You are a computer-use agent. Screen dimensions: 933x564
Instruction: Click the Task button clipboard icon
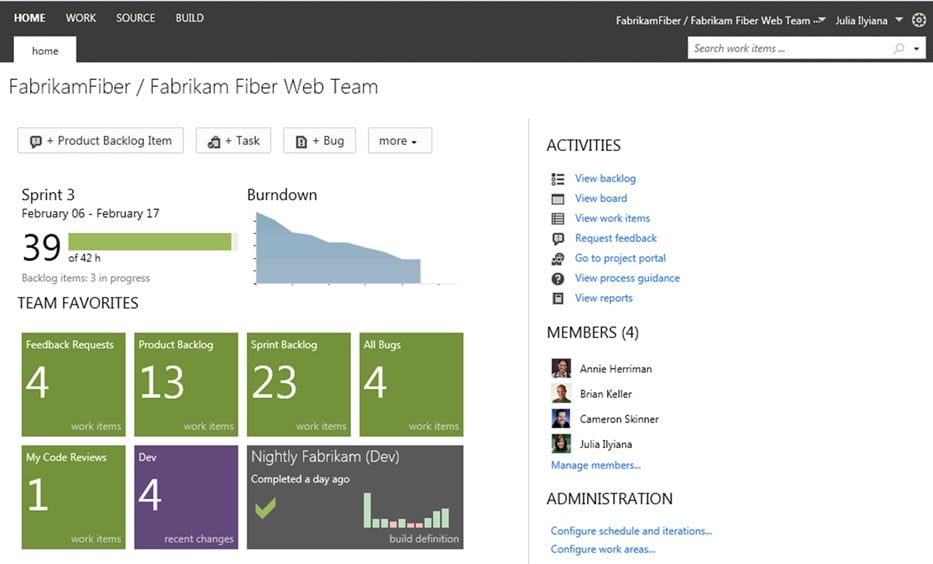[214, 142]
